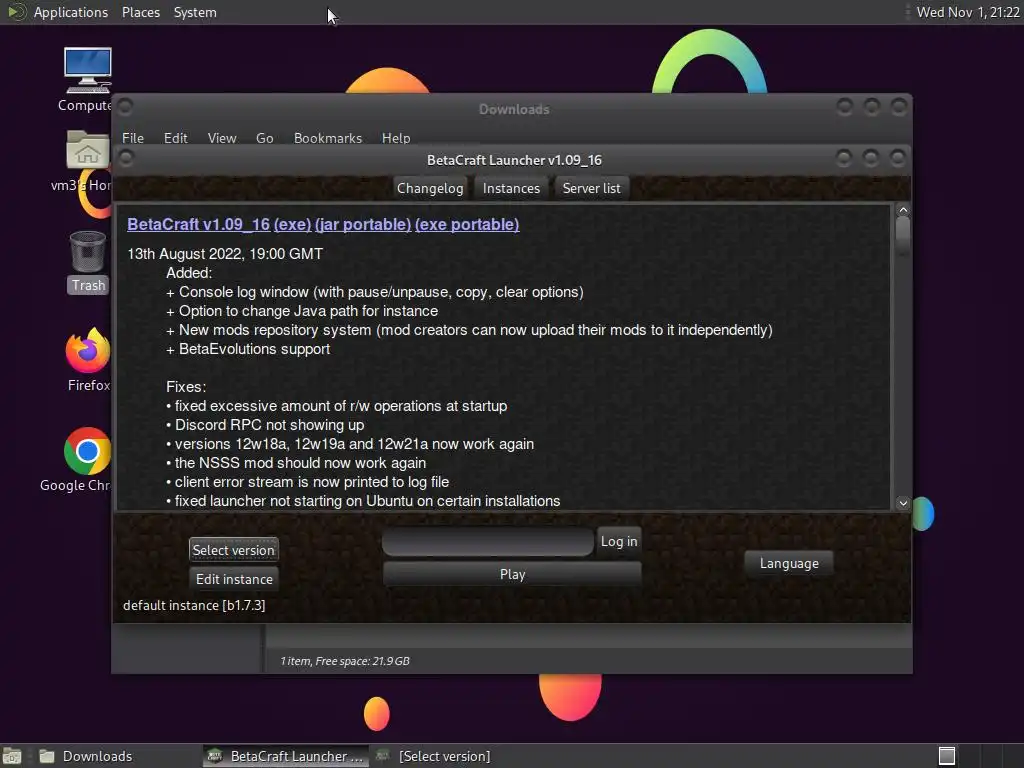1024x768 pixels.
Task: Open File menu in Downloads window
Action: (x=133, y=138)
